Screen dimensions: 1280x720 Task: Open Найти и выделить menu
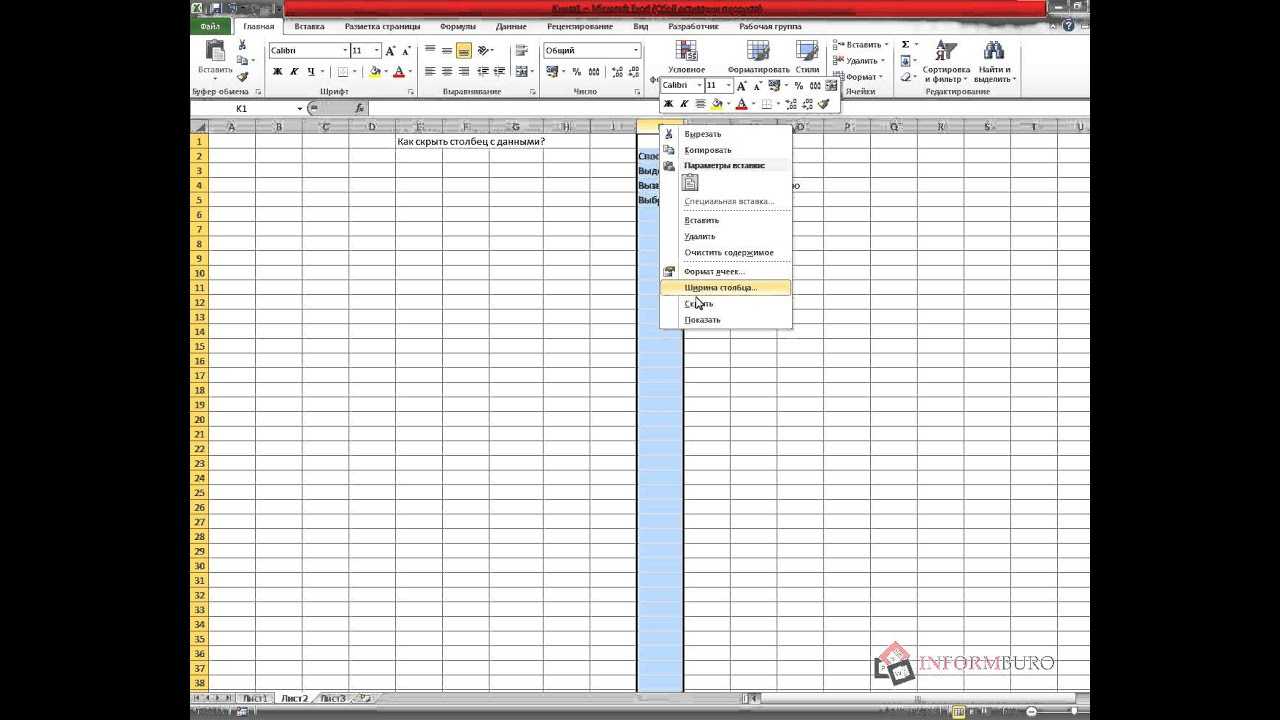[x=994, y=62]
